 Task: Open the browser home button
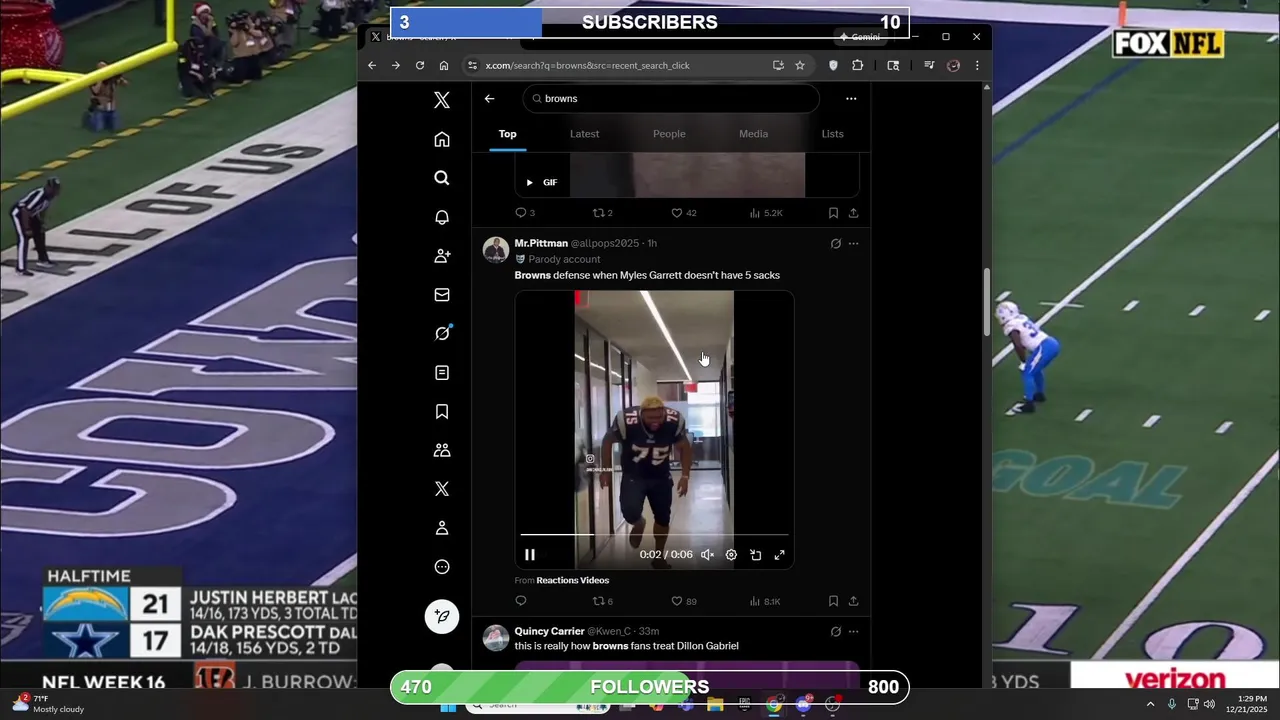point(444,65)
